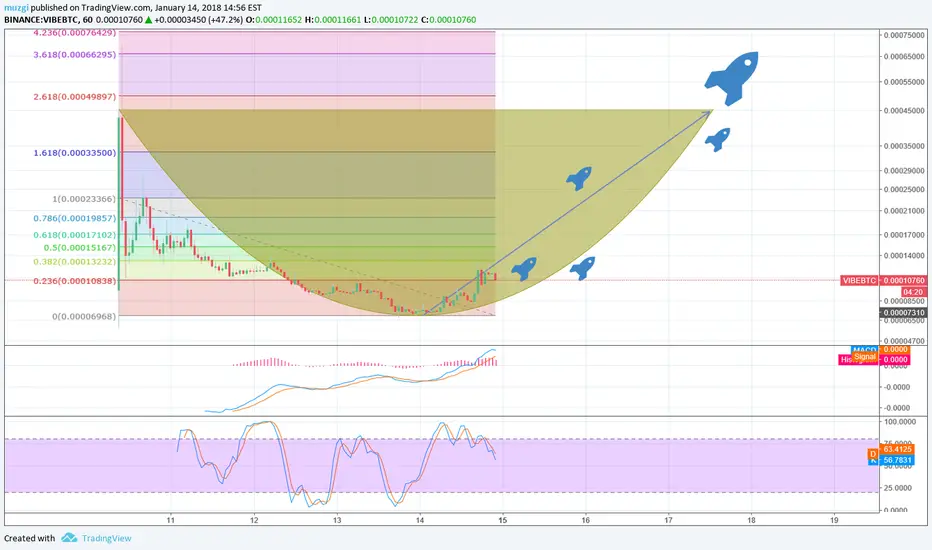Click the 0.00055000 price axis label

click(904, 82)
